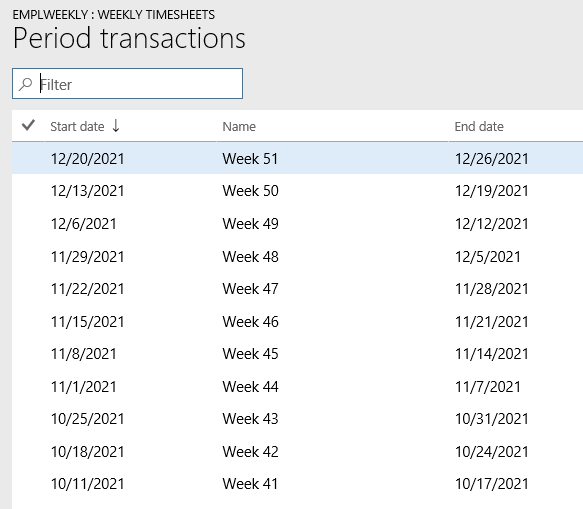This screenshot has width=583, height=509.
Task: Click the 11/1/2021 start date
Action: click(x=84, y=387)
